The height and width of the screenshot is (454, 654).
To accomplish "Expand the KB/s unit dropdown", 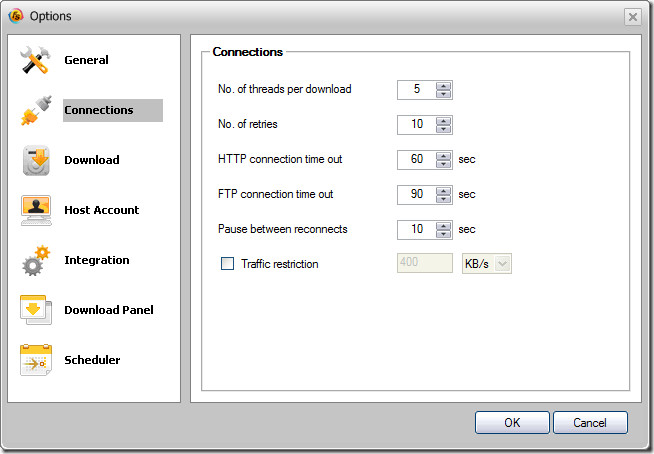I will click(503, 264).
